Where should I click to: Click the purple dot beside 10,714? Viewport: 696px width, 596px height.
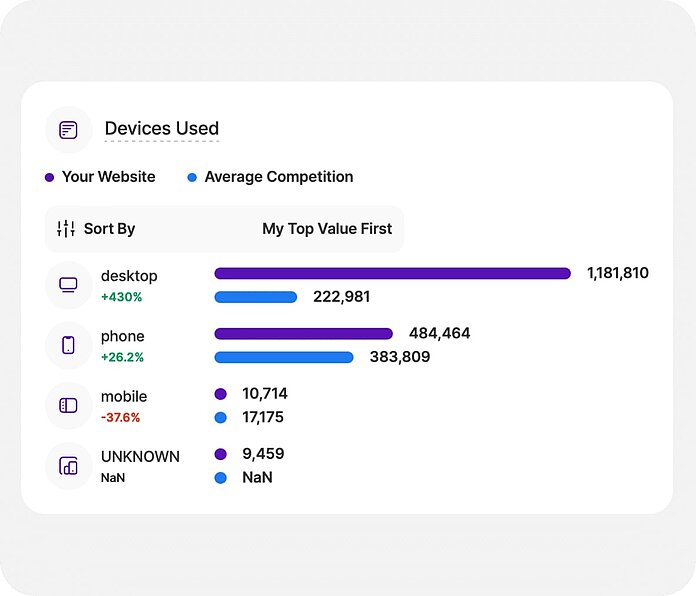220,394
